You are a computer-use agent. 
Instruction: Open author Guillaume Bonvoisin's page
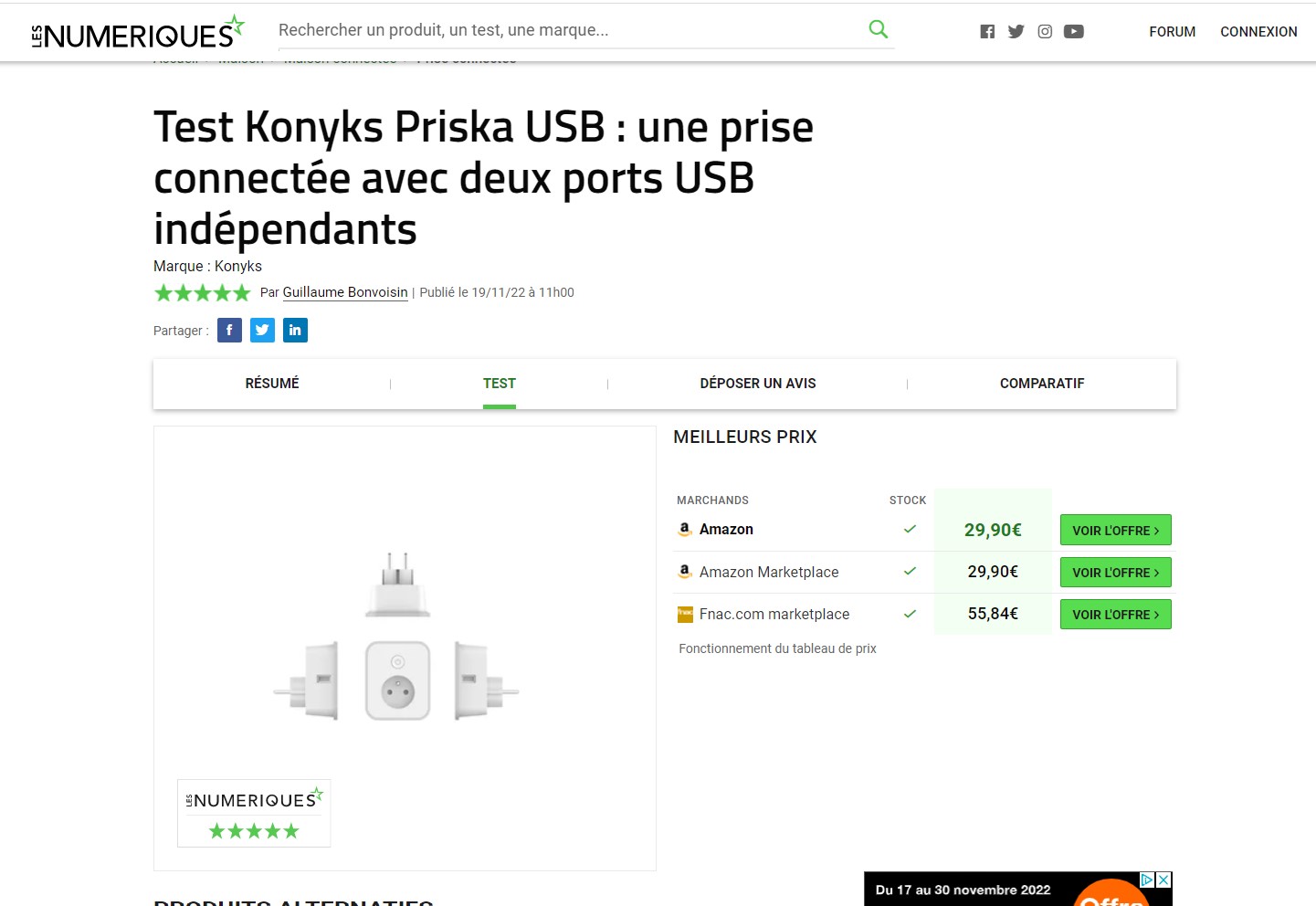(x=345, y=292)
